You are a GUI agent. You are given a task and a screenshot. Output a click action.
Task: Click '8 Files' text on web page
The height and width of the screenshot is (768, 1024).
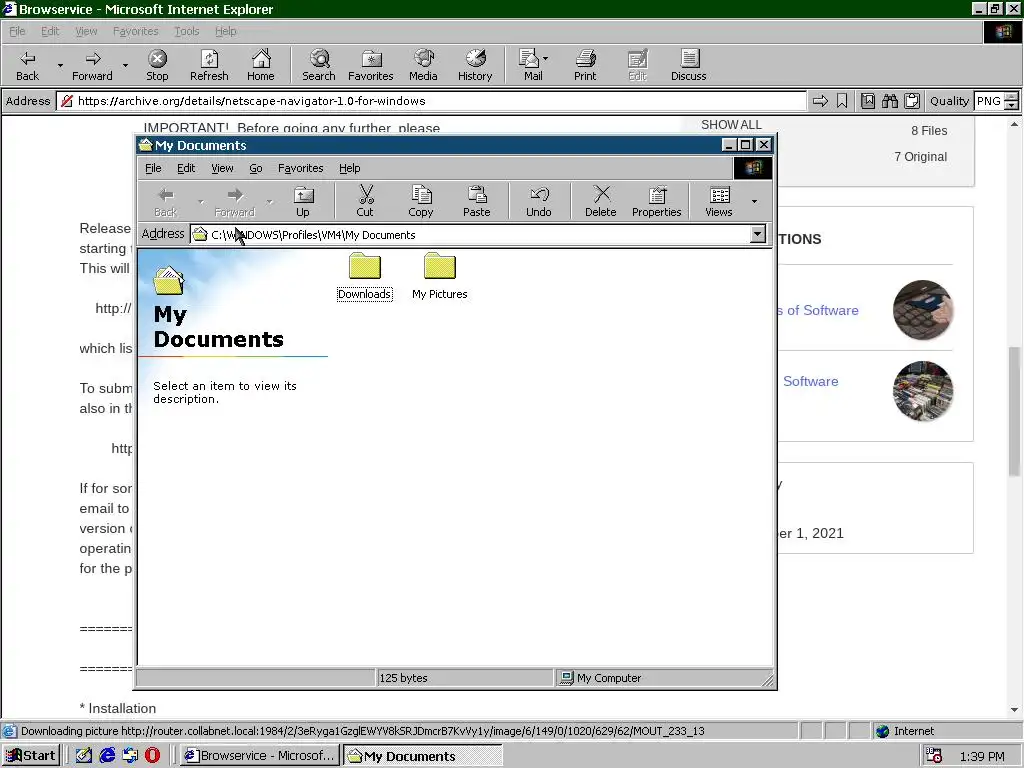[x=929, y=131]
